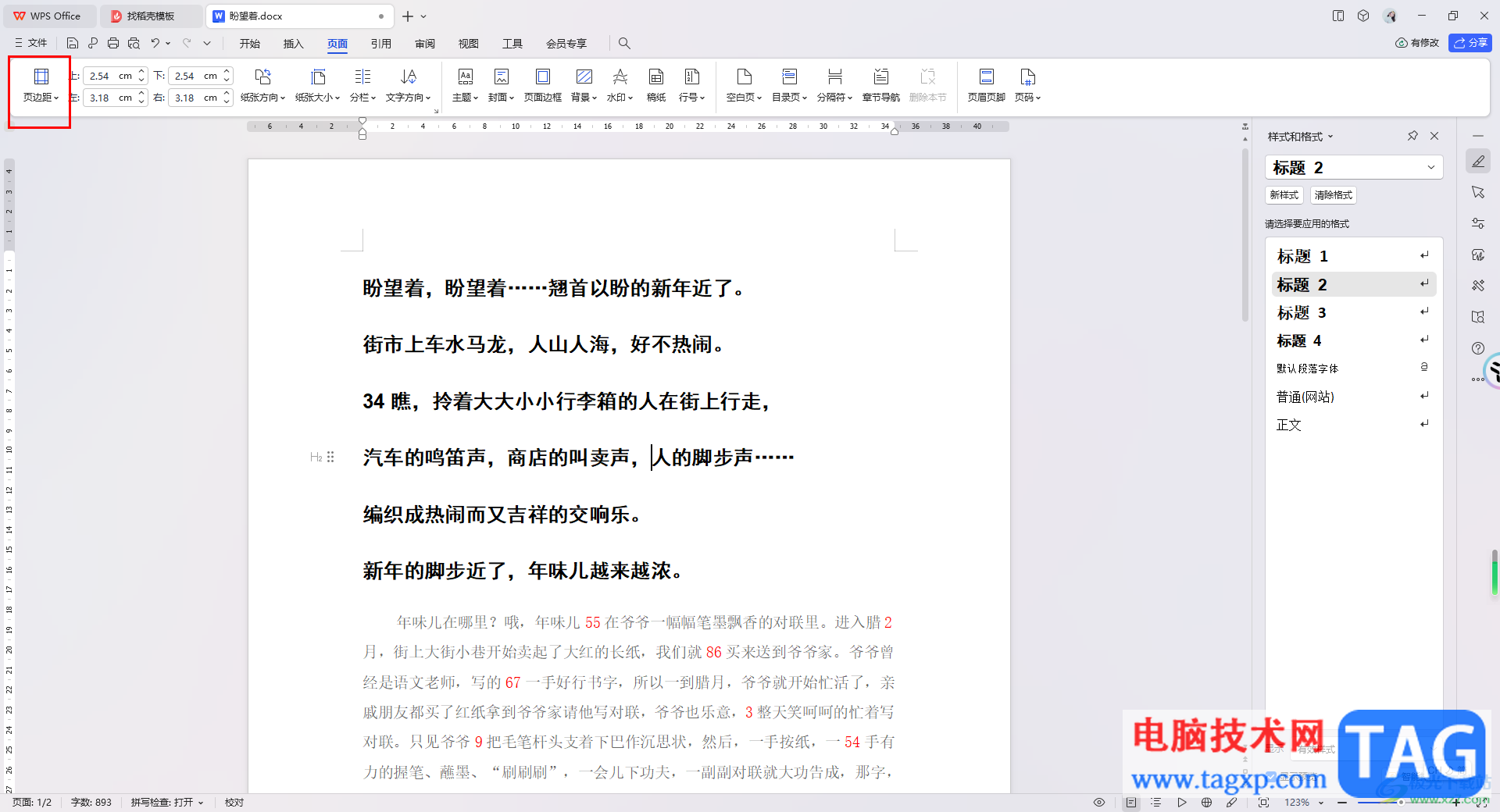Switch to the 引用 ribbon tab
The height and width of the screenshot is (812, 1500).
(381, 44)
